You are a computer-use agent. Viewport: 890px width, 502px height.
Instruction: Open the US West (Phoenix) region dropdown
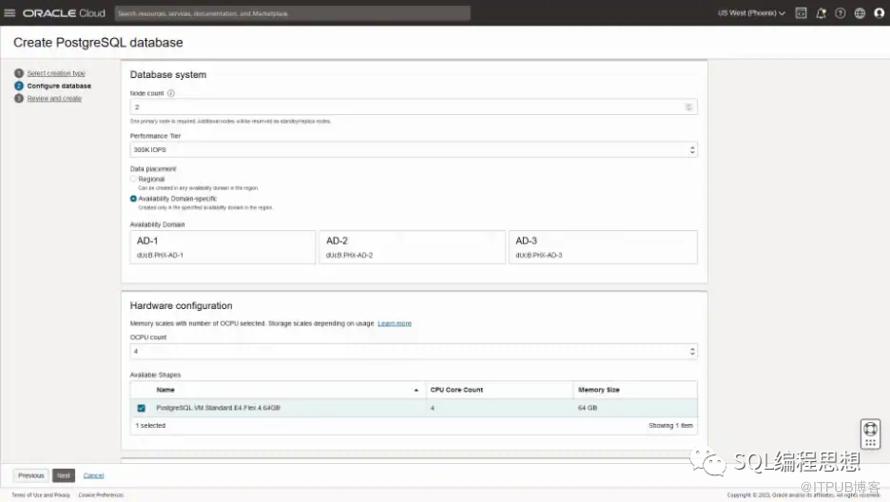[751, 13]
